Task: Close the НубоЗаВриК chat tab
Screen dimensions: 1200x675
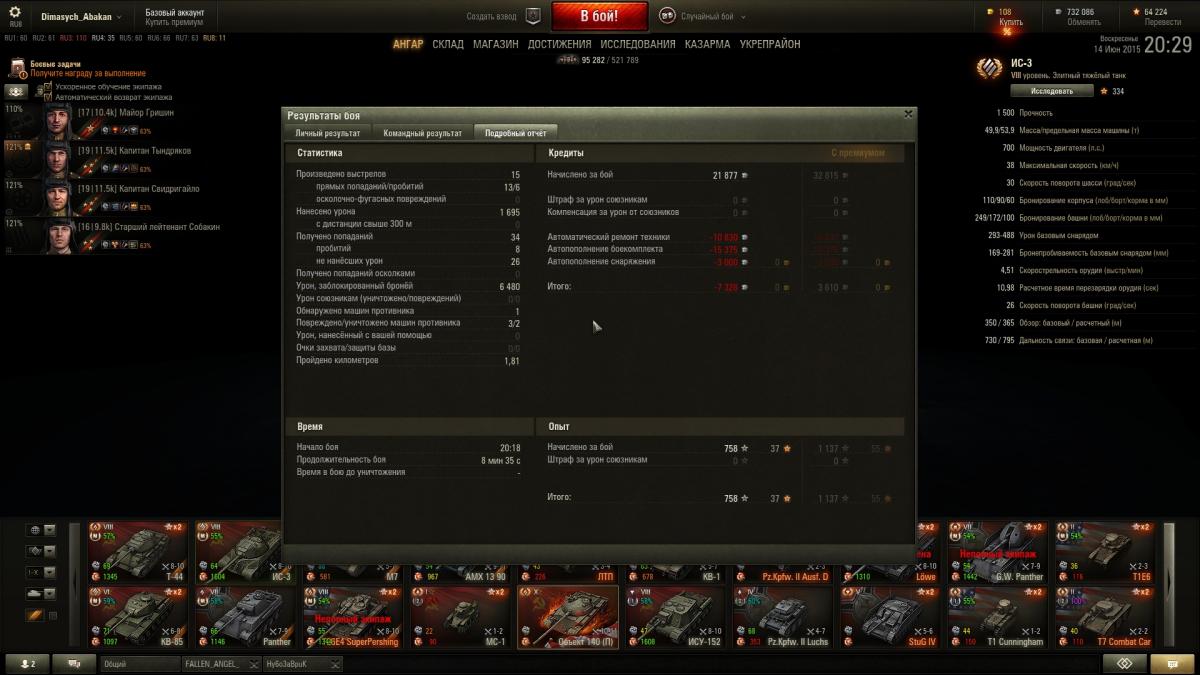Action: click(337, 664)
